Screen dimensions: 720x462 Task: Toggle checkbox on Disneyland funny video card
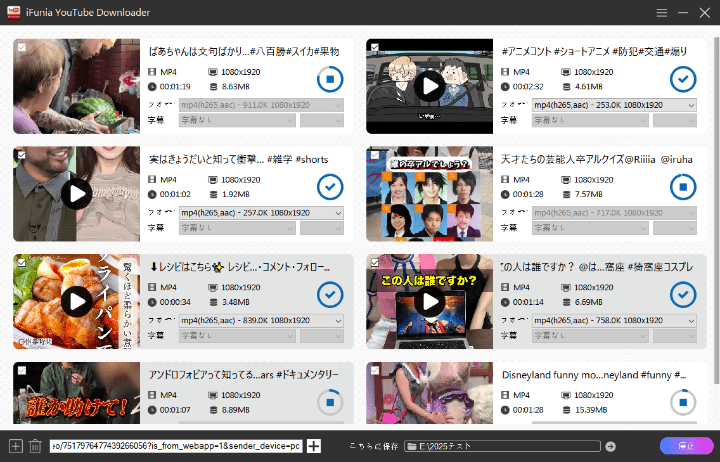375,370
